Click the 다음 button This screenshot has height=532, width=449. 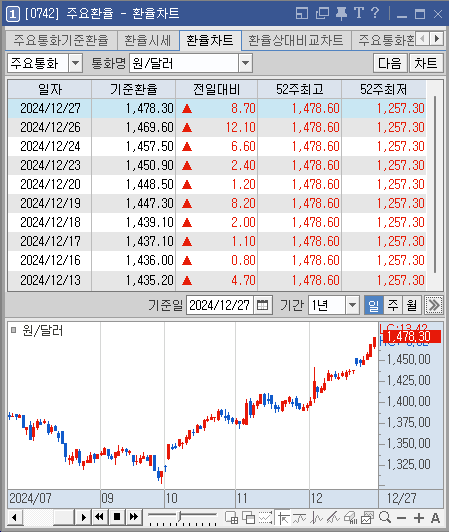point(390,63)
